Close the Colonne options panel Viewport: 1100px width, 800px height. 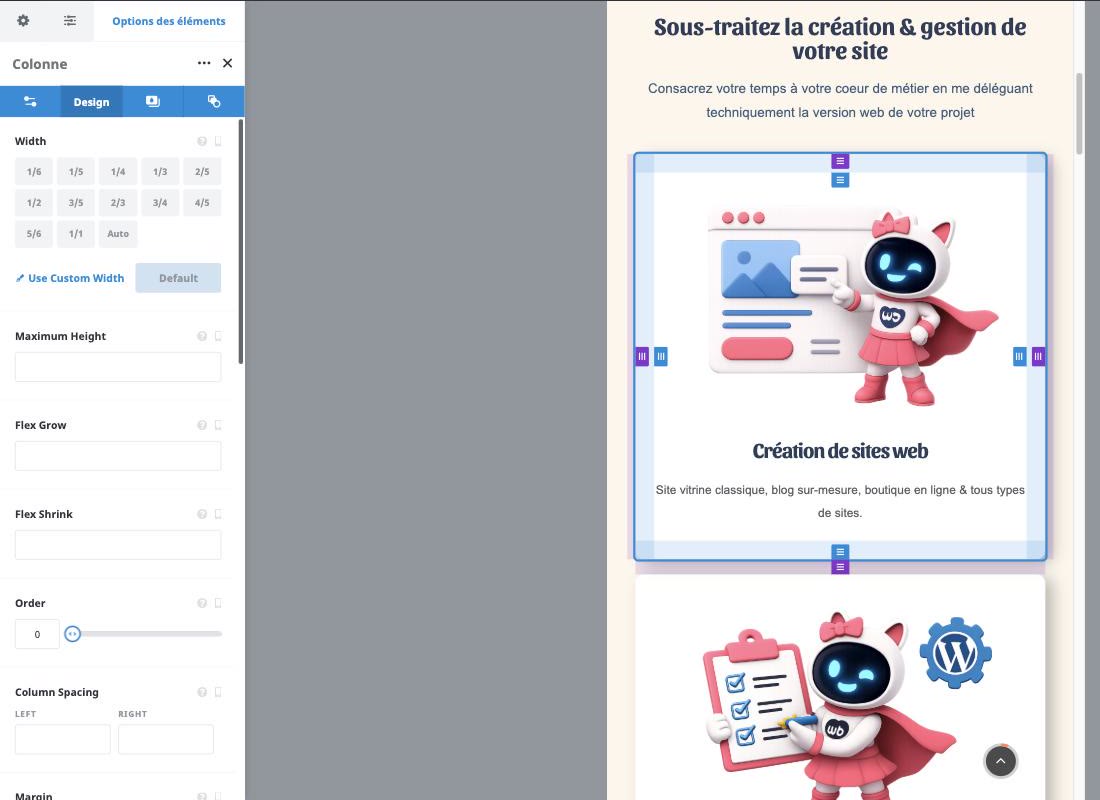click(x=227, y=63)
